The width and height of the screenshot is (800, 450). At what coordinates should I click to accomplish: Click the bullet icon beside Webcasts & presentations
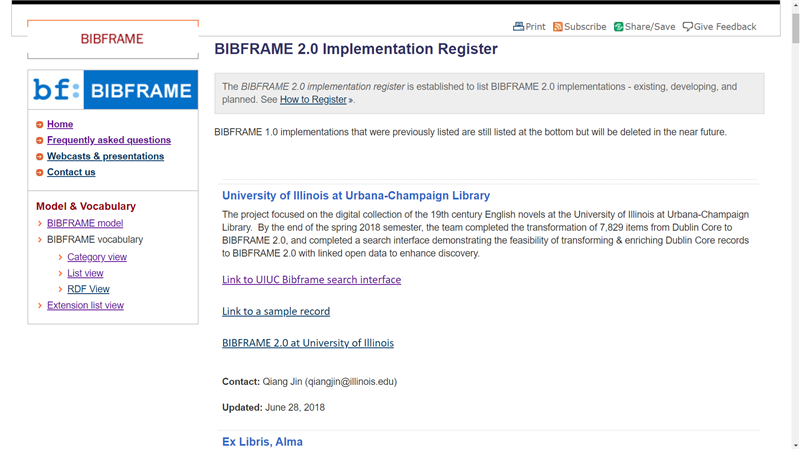(40, 157)
